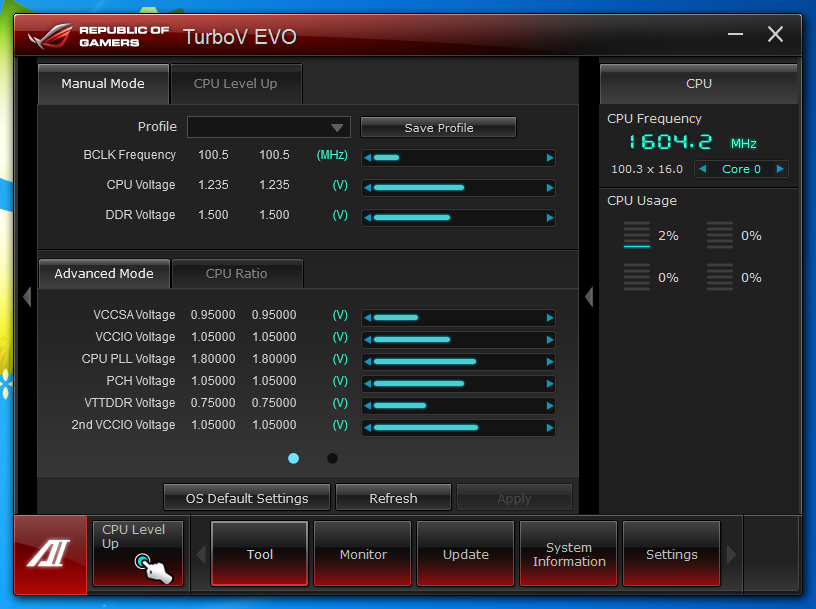The width and height of the screenshot is (816, 609).
Task: Open the Monitor menu
Action: (363, 554)
